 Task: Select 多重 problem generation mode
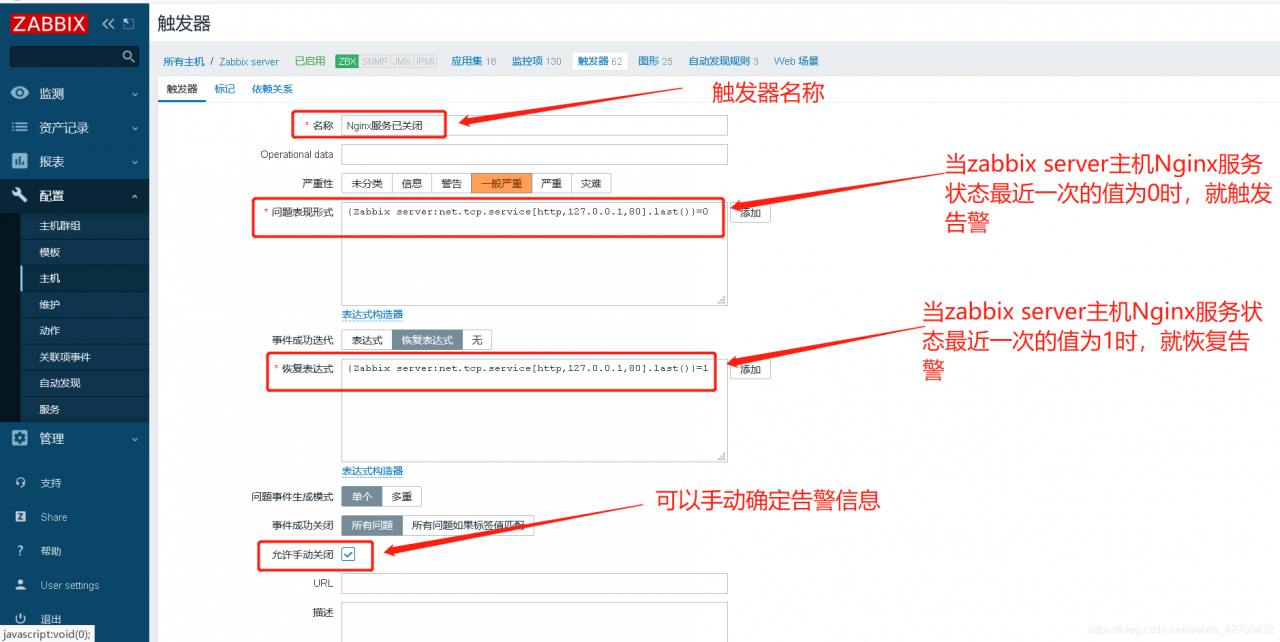point(402,496)
